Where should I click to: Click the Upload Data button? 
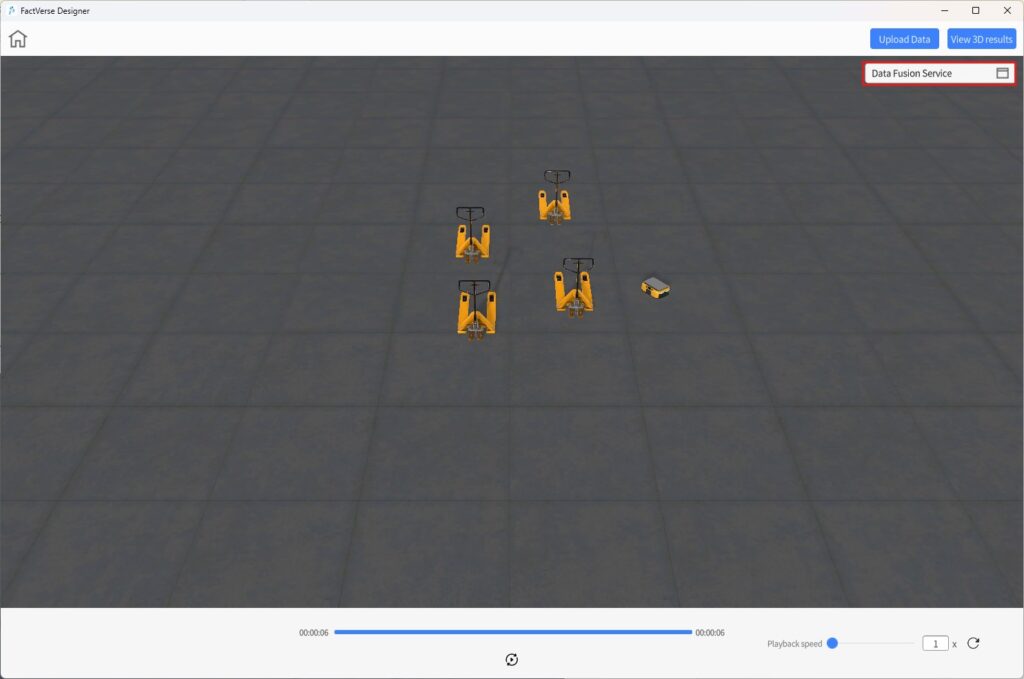coord(904,39)
